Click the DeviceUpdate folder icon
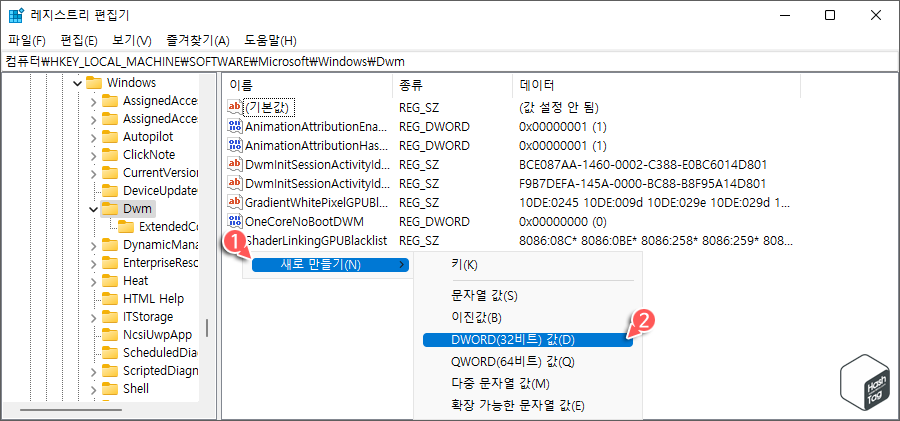The height and width of the screenshot is (421, 900). [x=110, y=190]
